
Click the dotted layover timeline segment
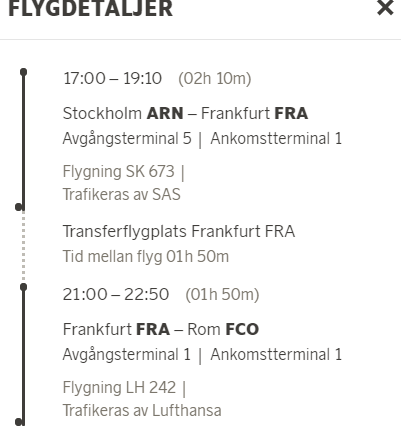[23, 247]
